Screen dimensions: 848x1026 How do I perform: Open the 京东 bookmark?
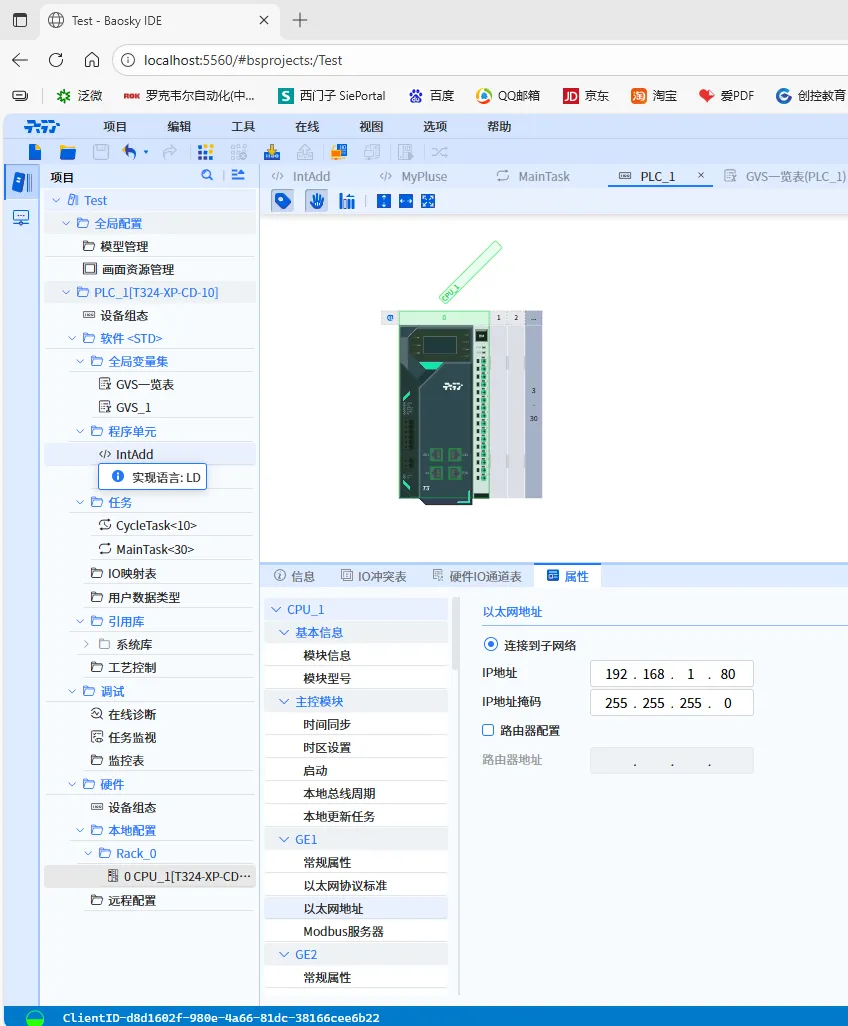[586, 96]
